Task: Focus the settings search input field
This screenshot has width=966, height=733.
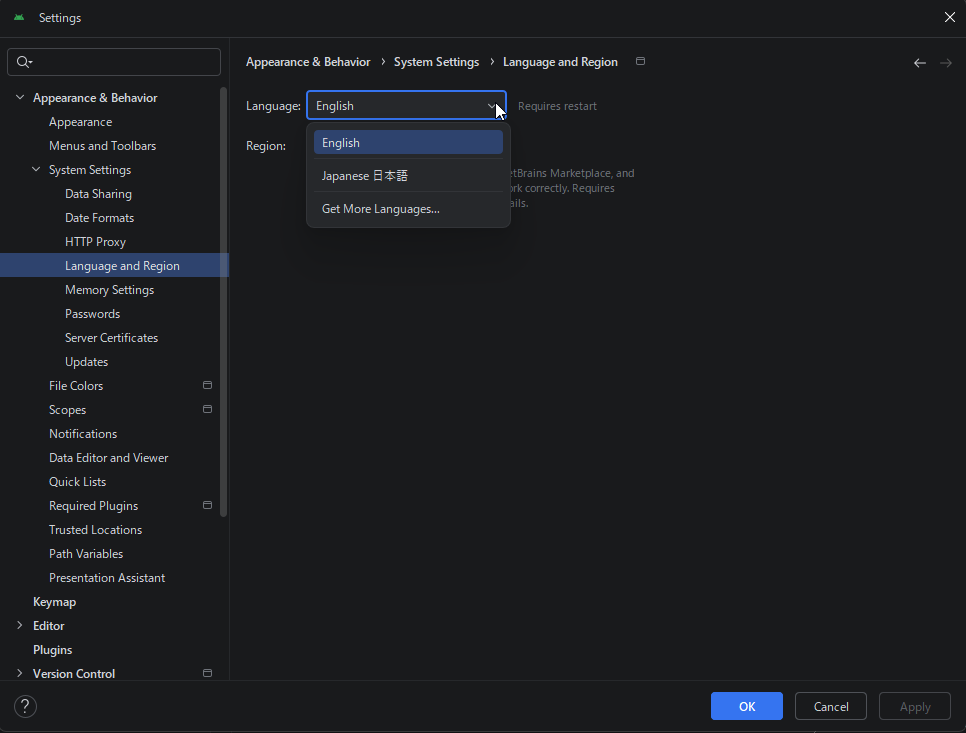Action: pyautogui.click(x=125, y=62)
